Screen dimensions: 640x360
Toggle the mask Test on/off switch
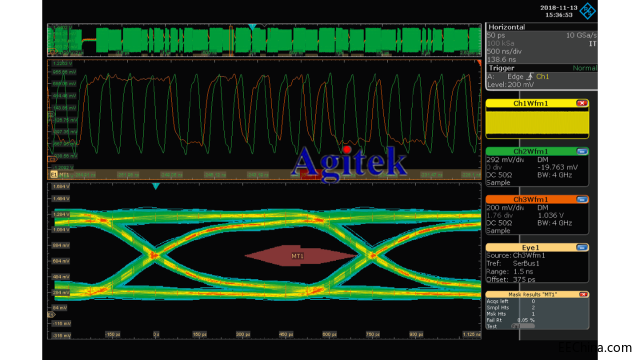point(523,326)
